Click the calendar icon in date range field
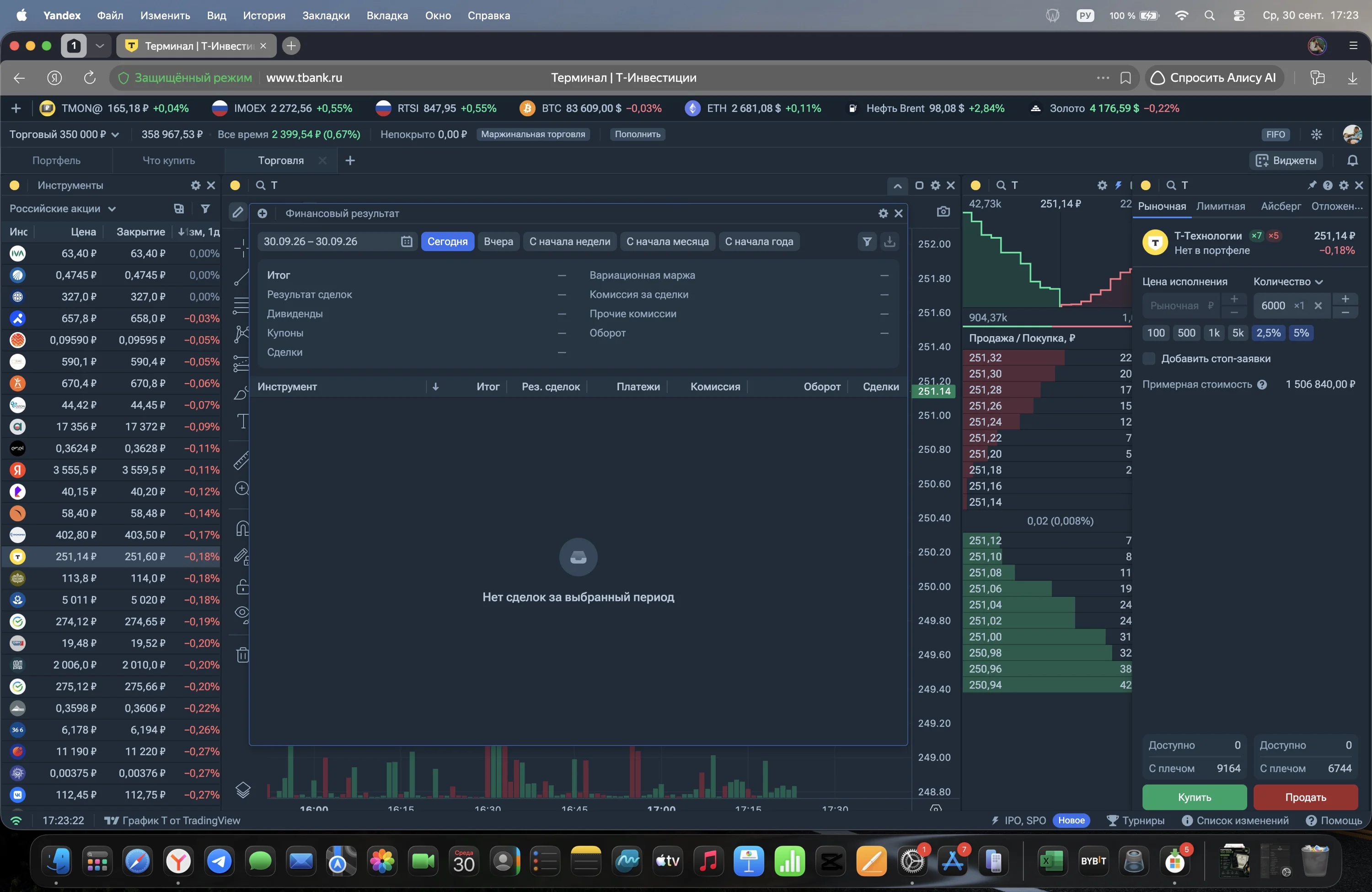This screenshot has width=1372, height=892. pos(407,241)
